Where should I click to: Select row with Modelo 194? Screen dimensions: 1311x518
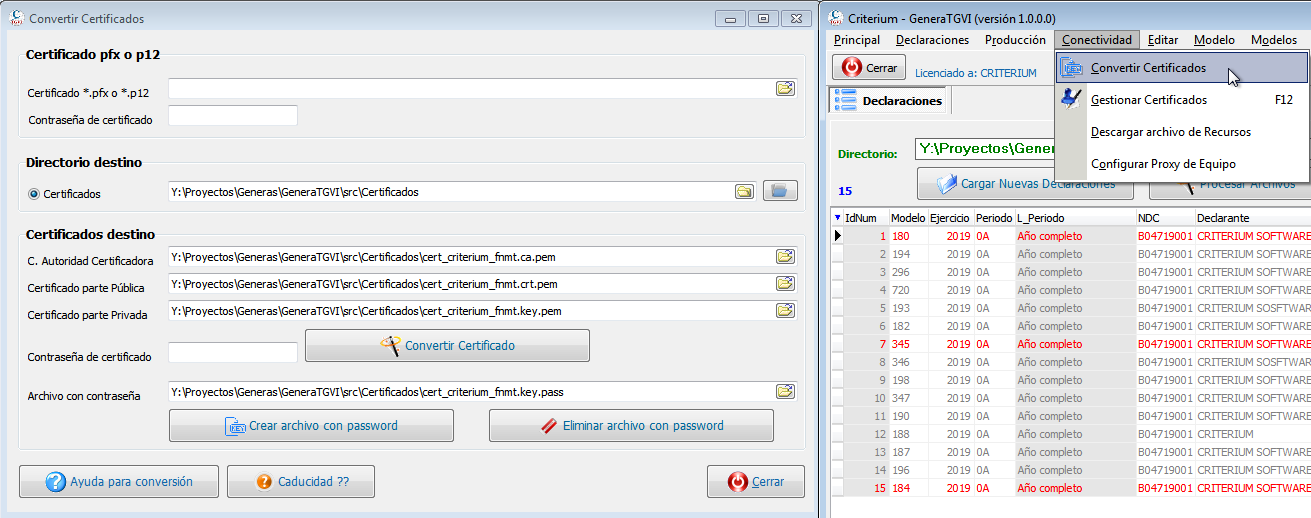1071,254
